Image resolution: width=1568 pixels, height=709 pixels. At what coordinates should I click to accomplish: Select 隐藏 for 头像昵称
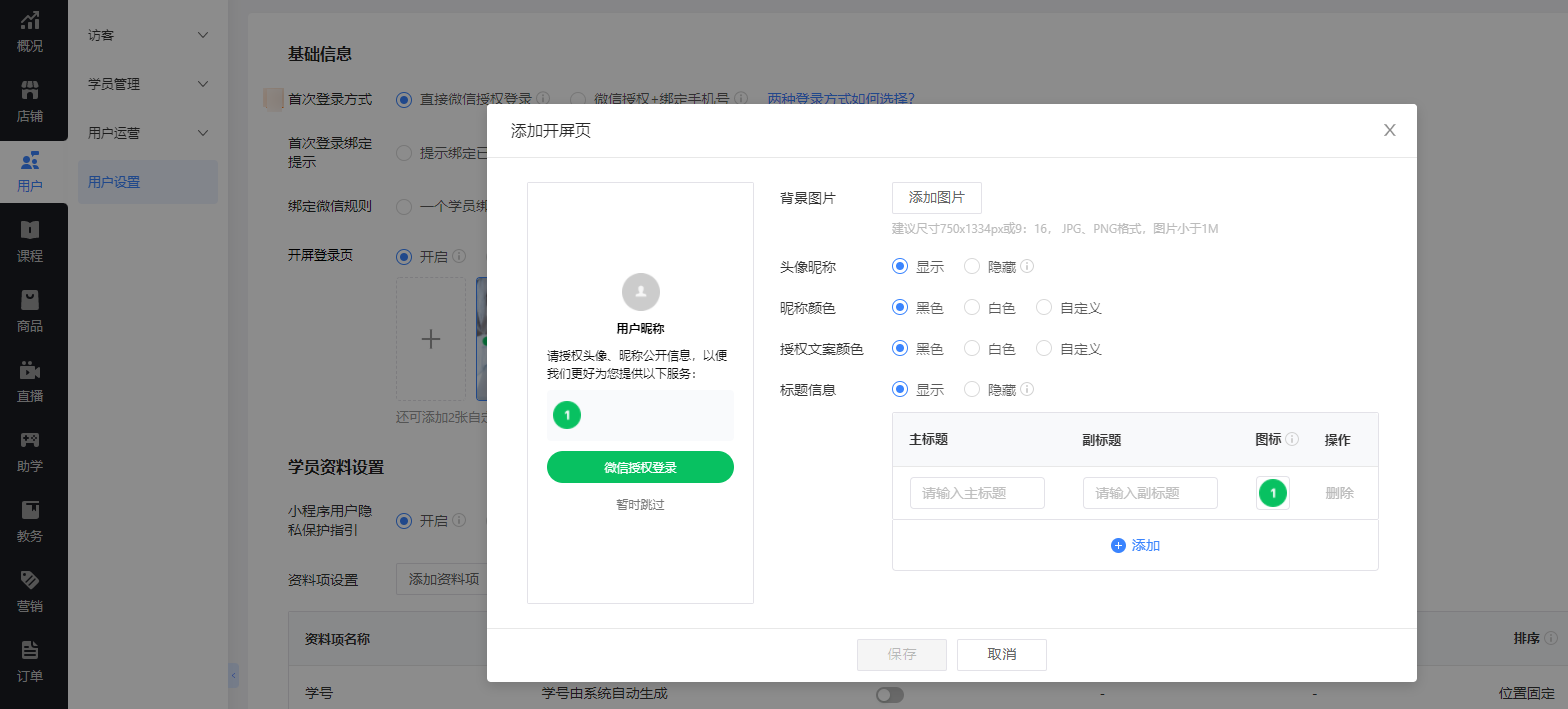[x=972, y=267]
